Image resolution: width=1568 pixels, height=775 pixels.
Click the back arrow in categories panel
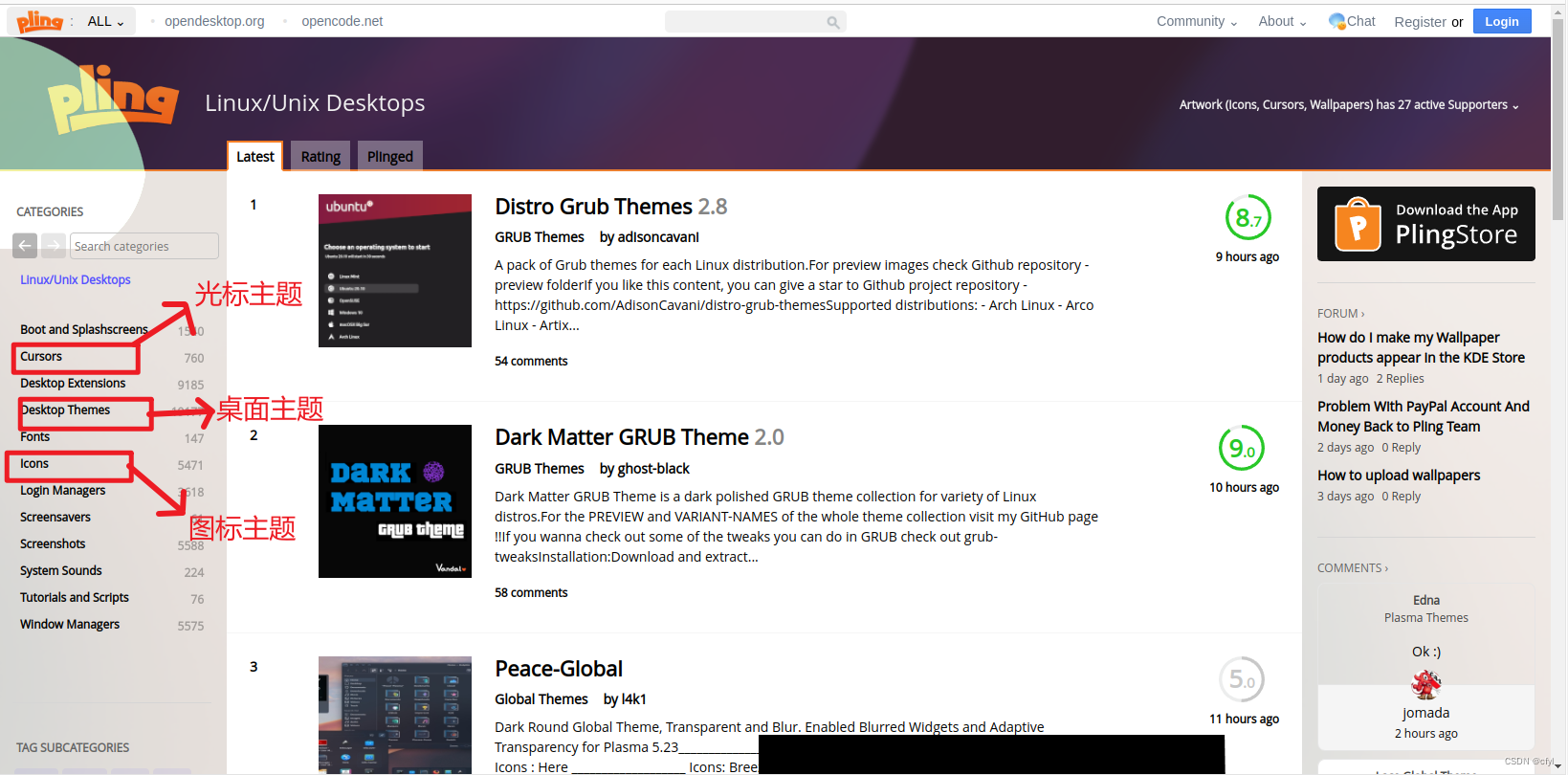tap(25, 246)
